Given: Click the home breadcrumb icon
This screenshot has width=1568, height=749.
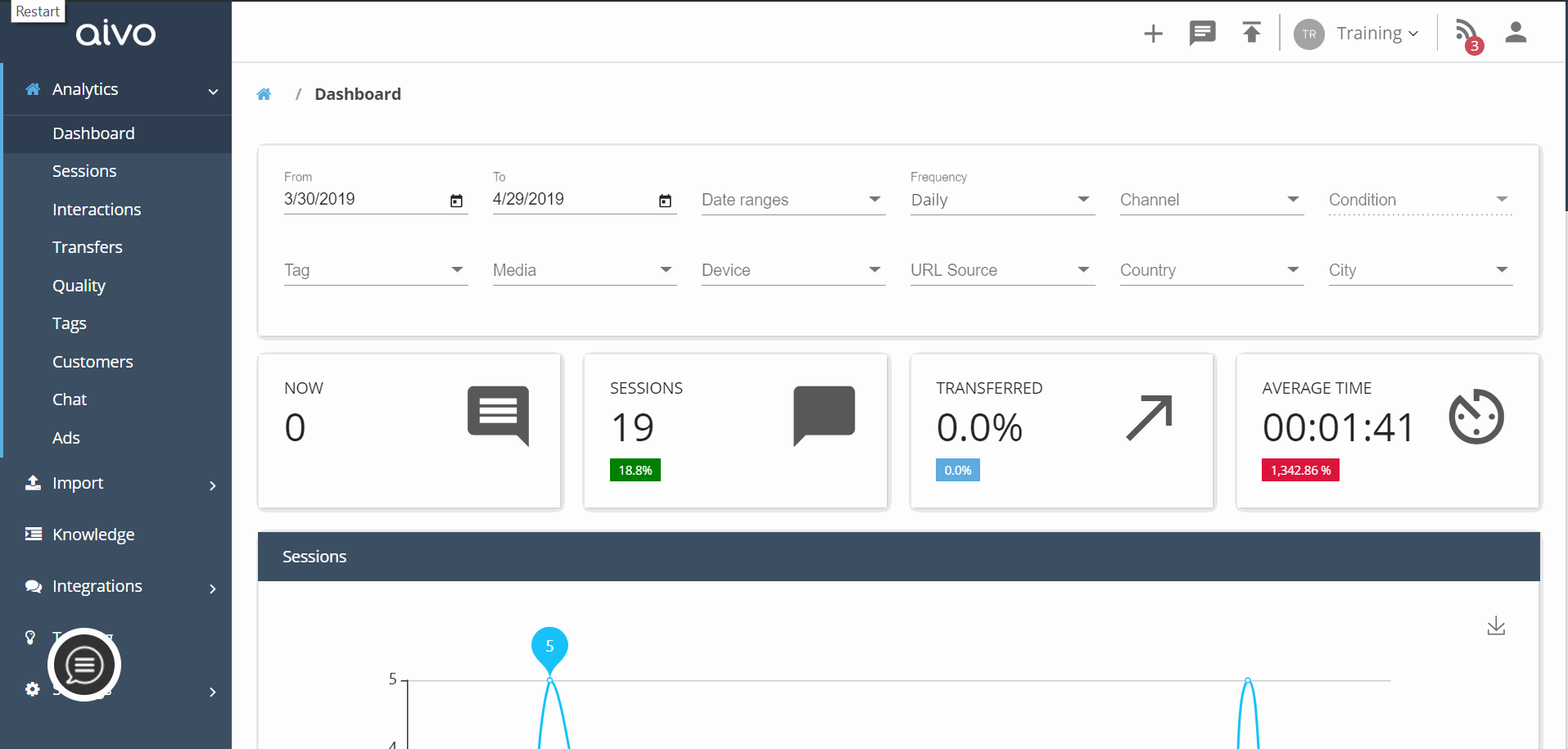Looking at the screenshot, I should [264, 93].
